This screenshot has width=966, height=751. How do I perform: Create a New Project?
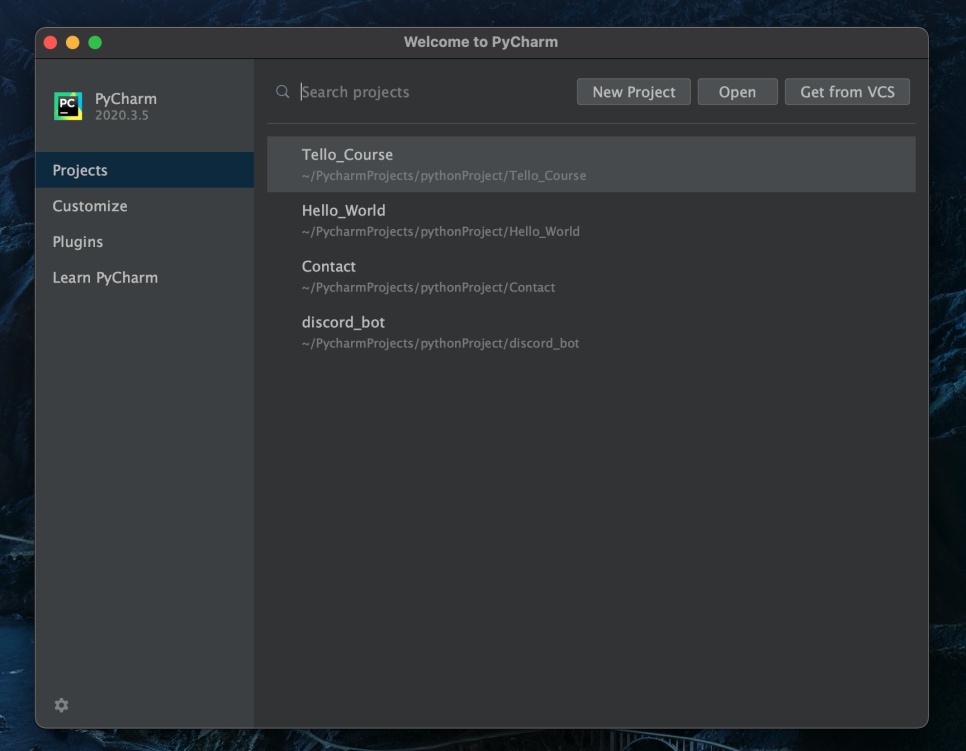pos(633,92)
